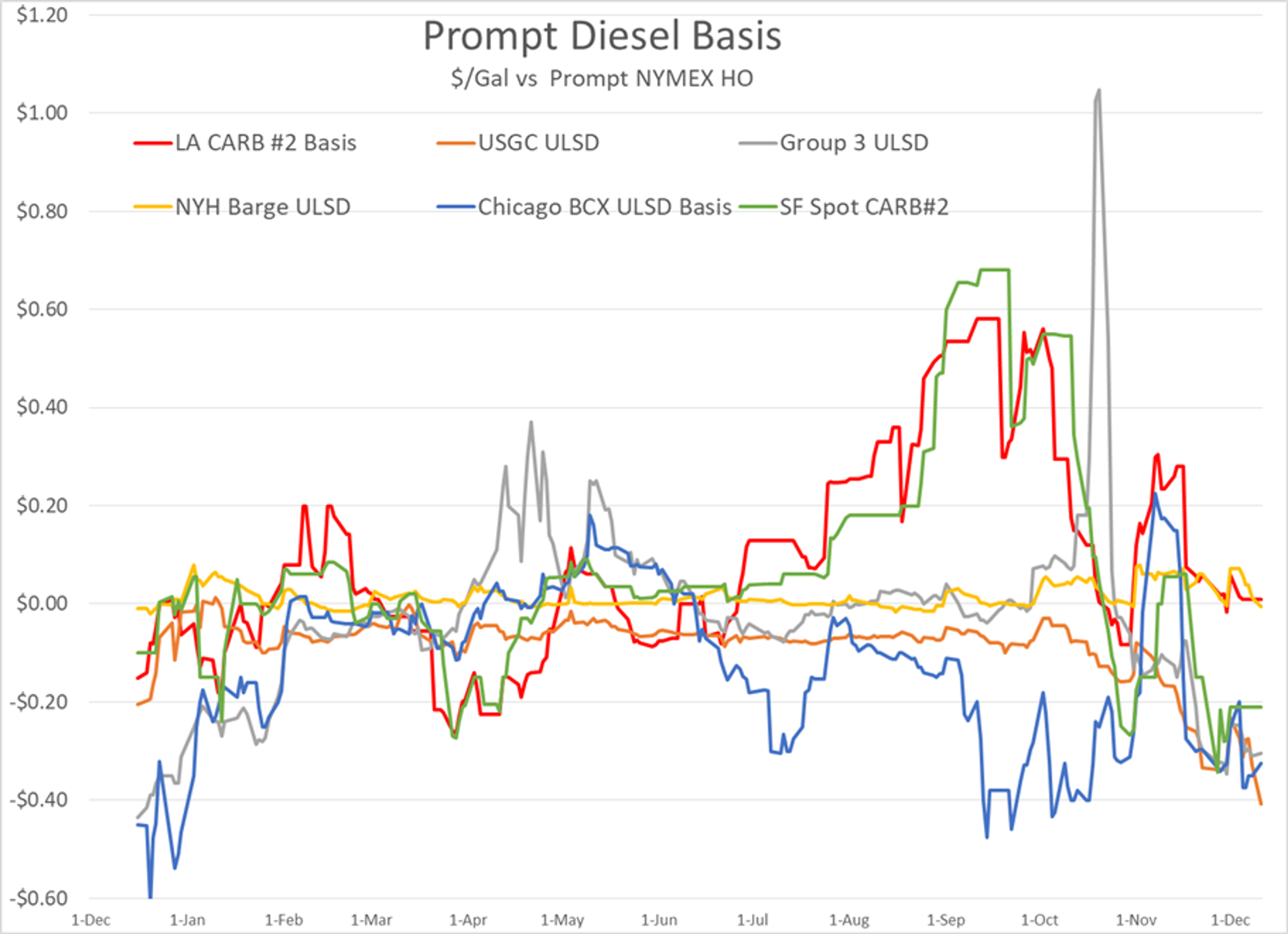Click orange line swatch beside USGC ULSD
This screenshot has width=1288, height=934.
(455, 143)
